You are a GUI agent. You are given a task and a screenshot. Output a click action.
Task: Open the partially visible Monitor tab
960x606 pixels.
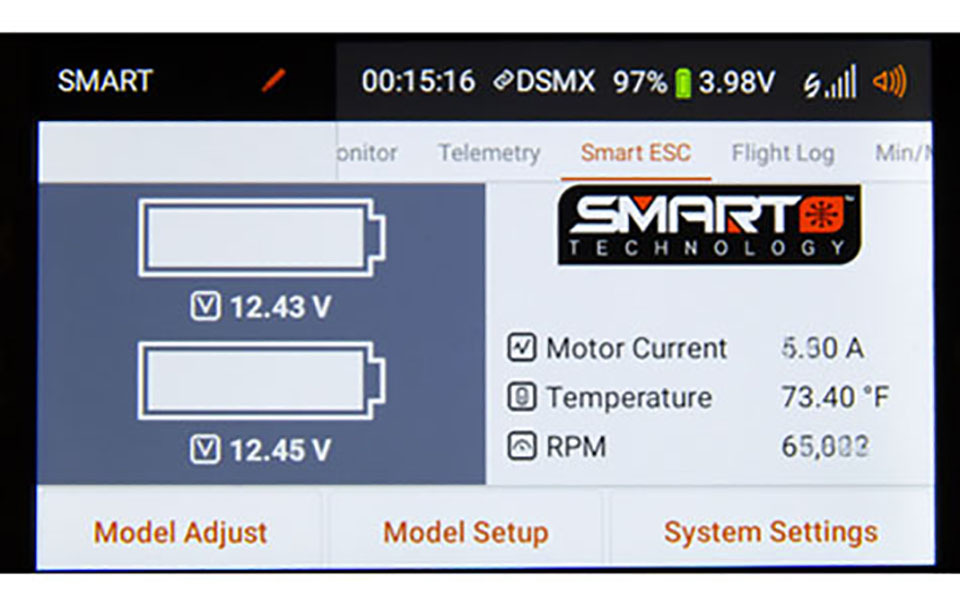click(367, 152)
